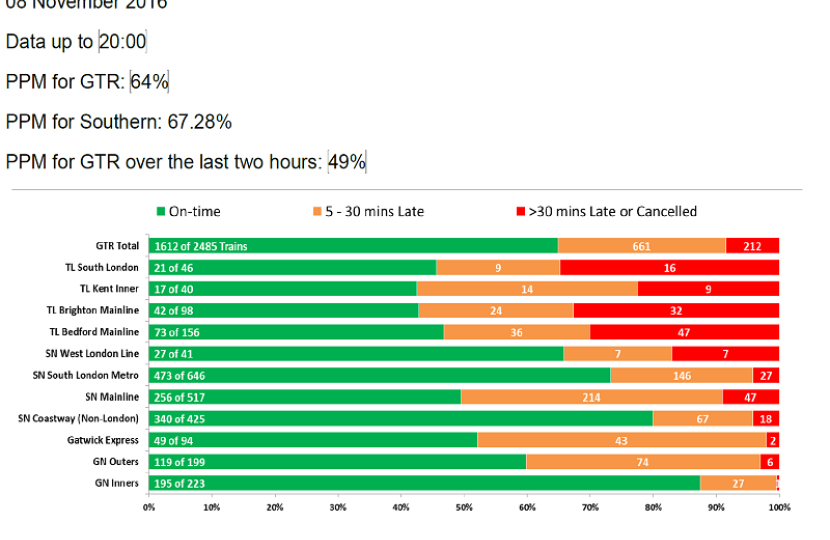This screenshot has height=540, width=830.
Task: Select the 195 of 223 GN Inners bar
Action: pyautogui.click(x=425, y=483)
